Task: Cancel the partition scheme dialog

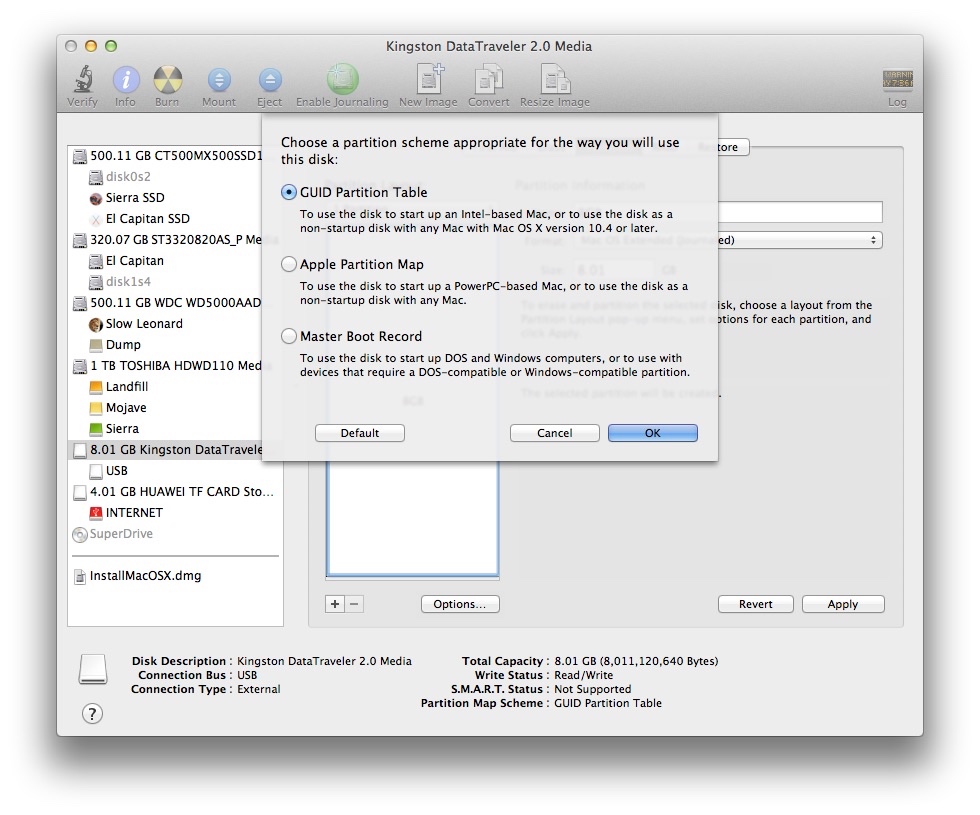Action: pyautogui.click(x=554, y=433)
